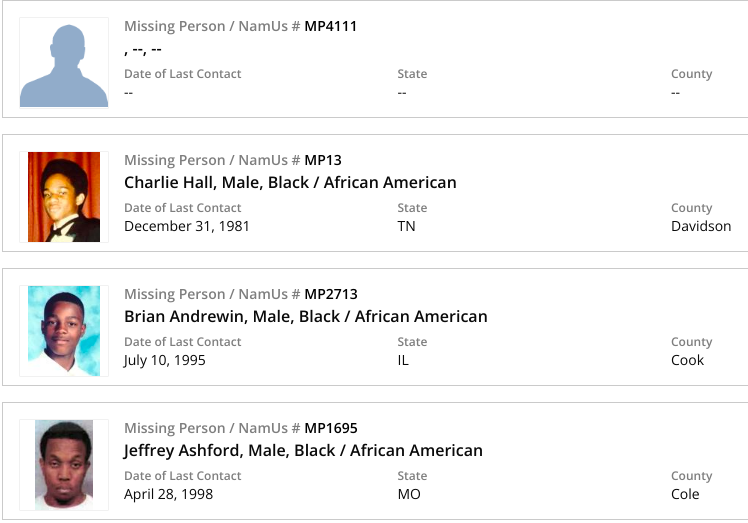Click the empty name line under MP4111
Screen dimensions: 748x523
[x=143, y=49]
